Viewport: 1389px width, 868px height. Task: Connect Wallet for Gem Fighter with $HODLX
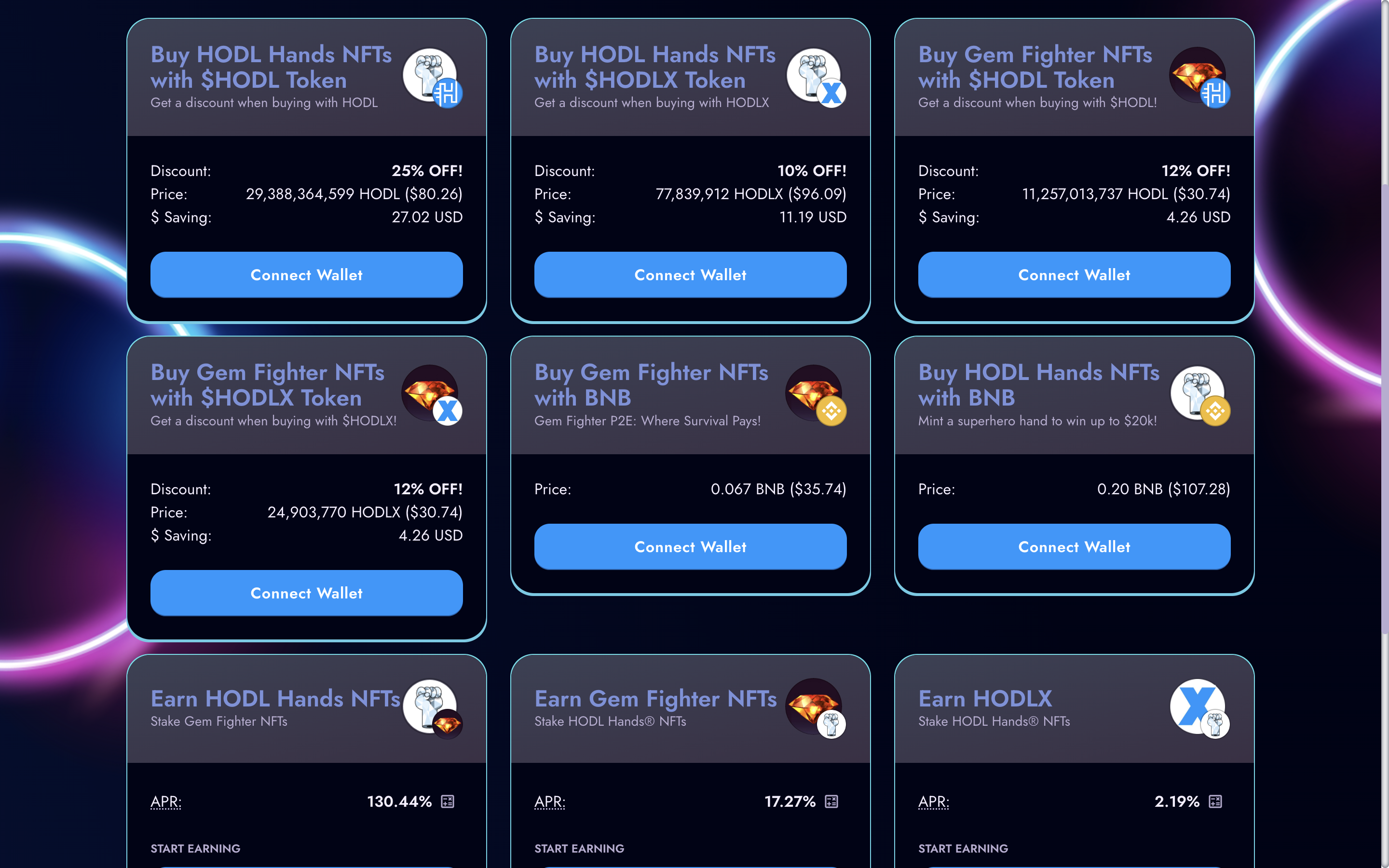click(x=307, y=593)
